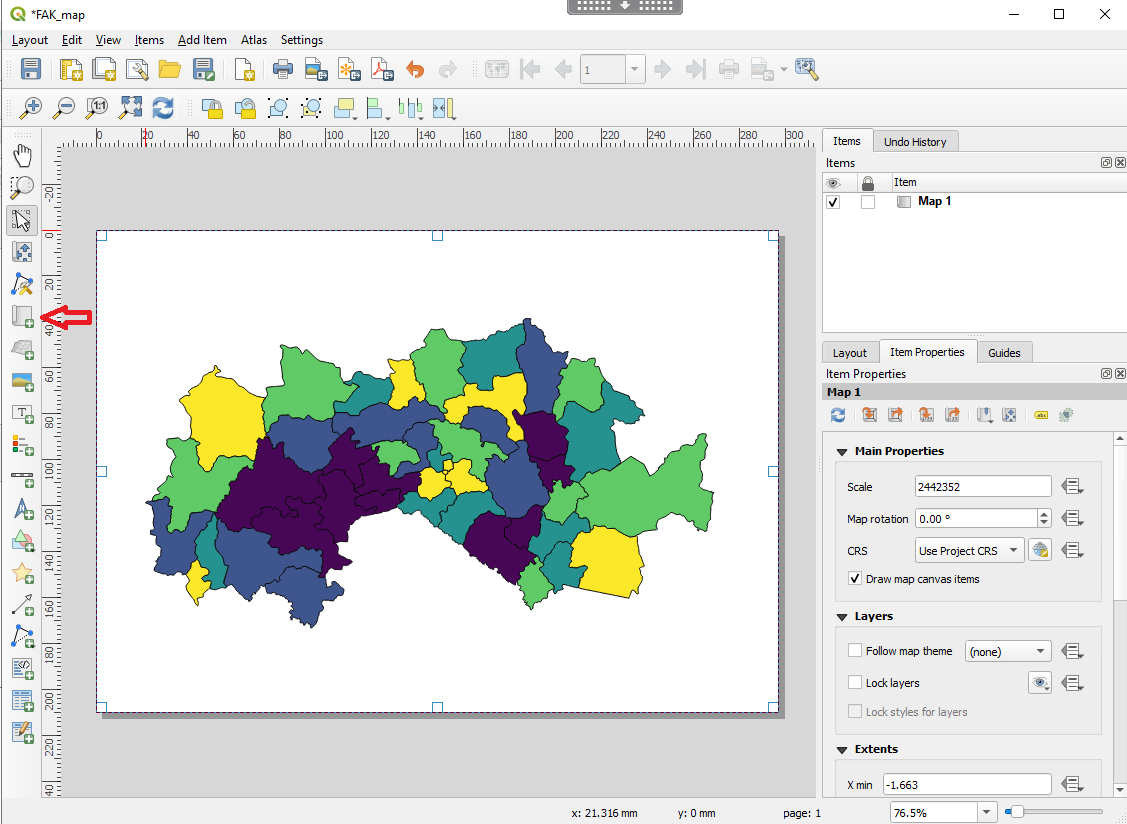Screen dimensions: 1127x824
Task: Adjust the zoom slider in status bar
Action: pos(1015,812)
